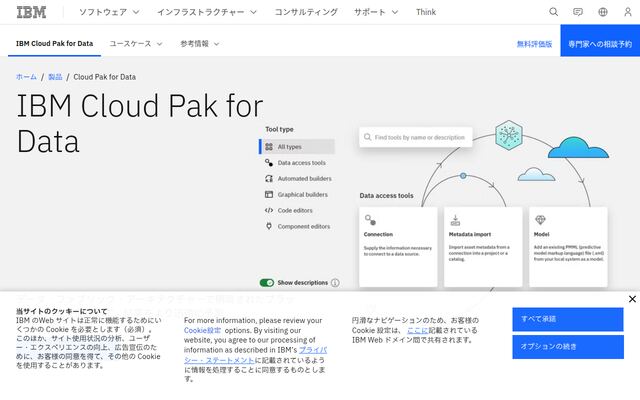The image size is (640, 400).
Task: Click the ホーム breadcrumb link
Action: click(26, 77)
